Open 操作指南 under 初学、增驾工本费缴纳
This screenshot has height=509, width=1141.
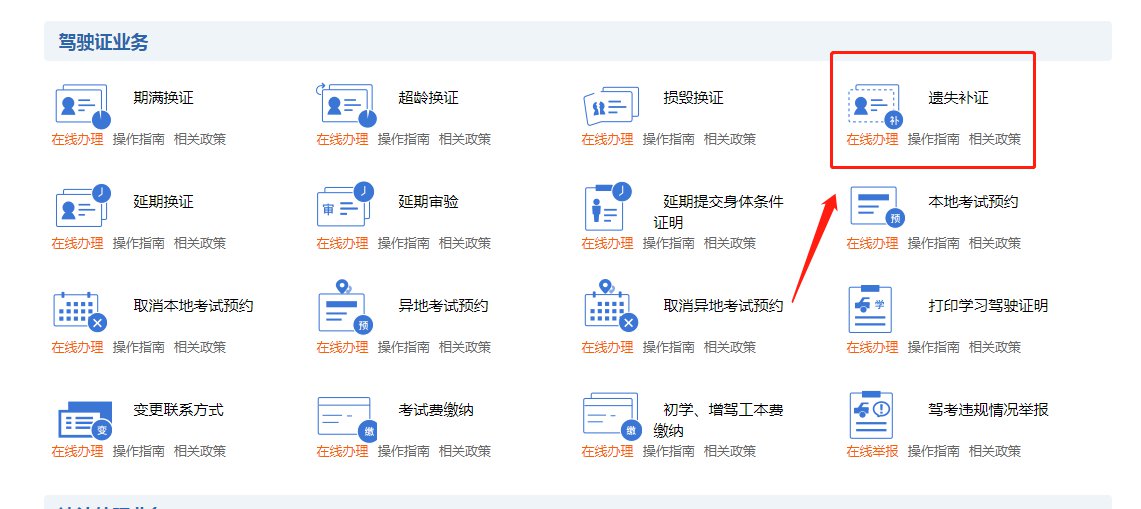pos(669,451)
